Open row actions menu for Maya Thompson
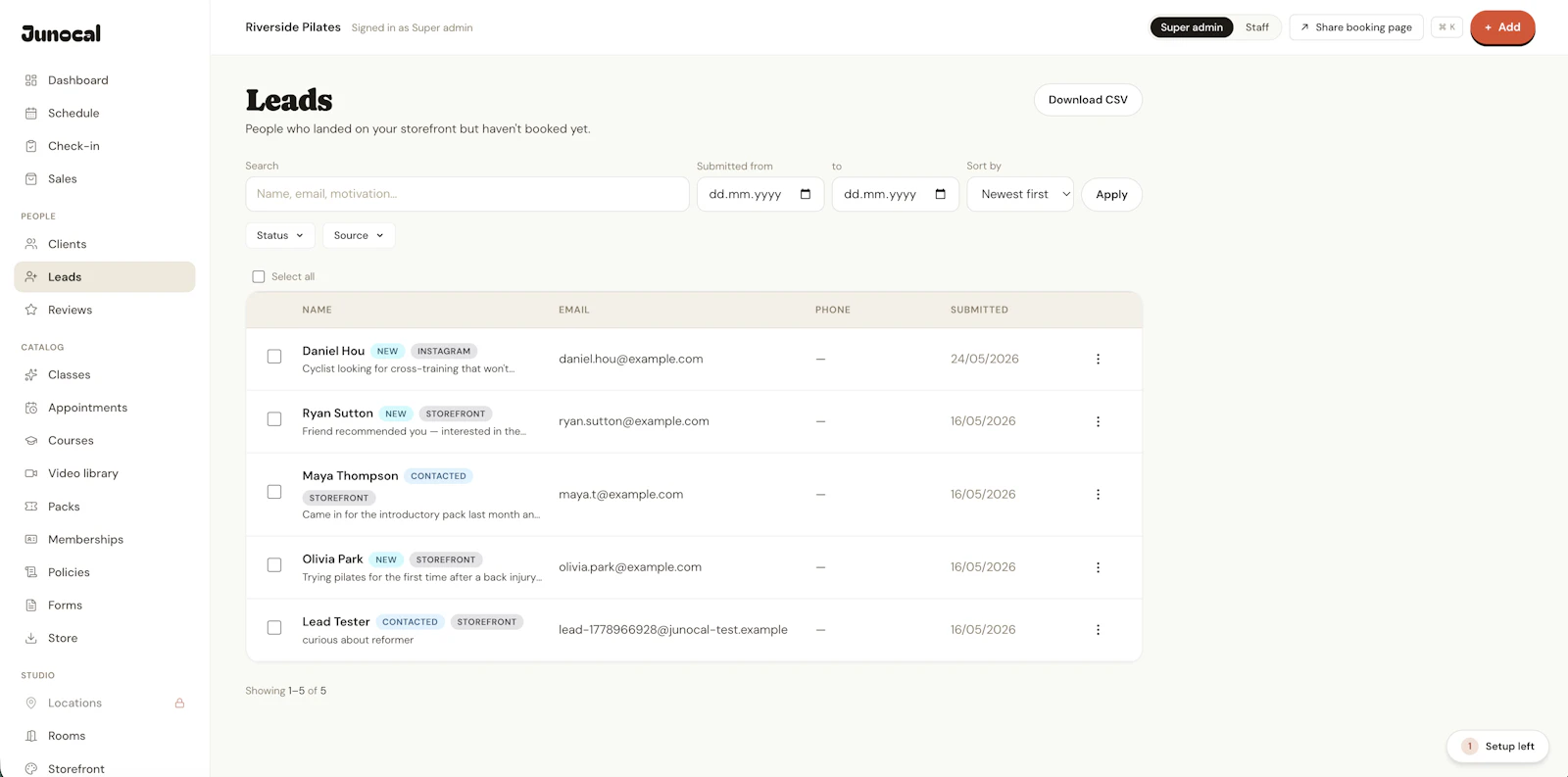 coord(1098,495)
